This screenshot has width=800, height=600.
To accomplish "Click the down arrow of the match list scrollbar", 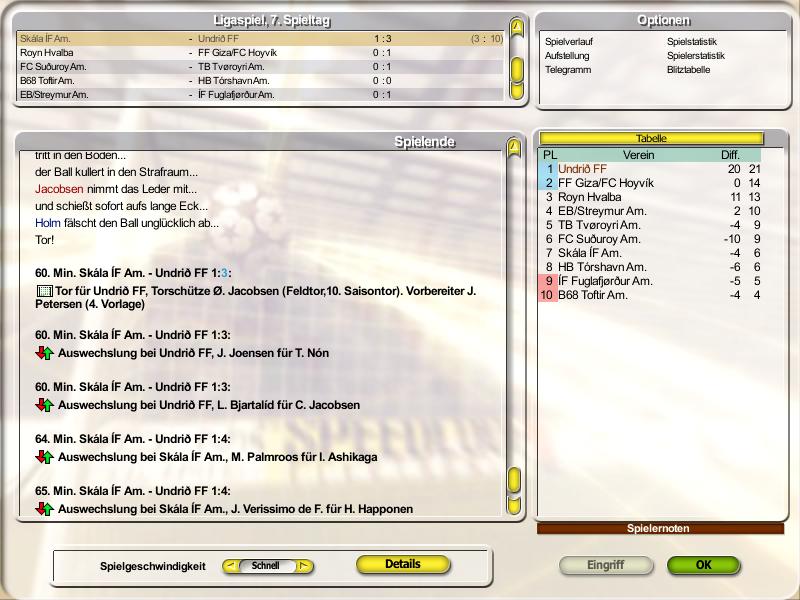I will tap(517, 91).
